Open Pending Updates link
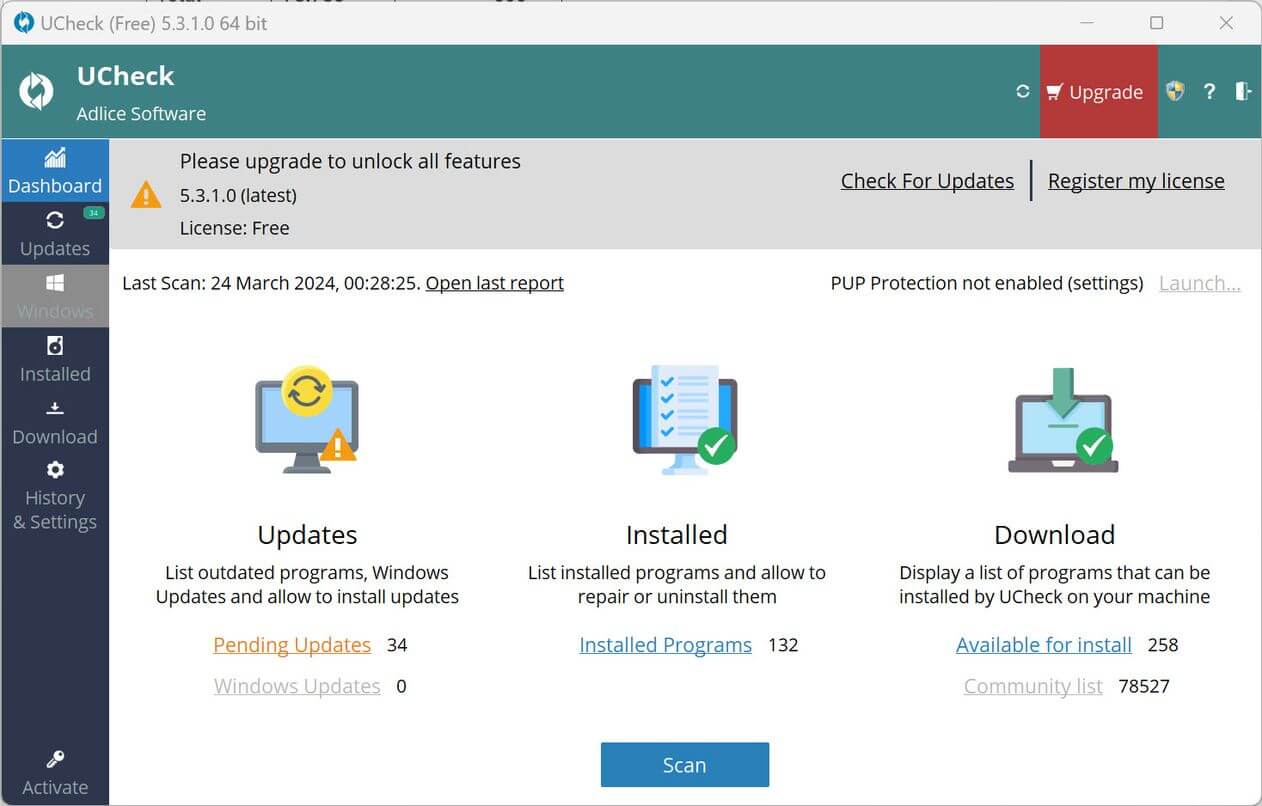The image size is (1262, 806). pos(292,645)
